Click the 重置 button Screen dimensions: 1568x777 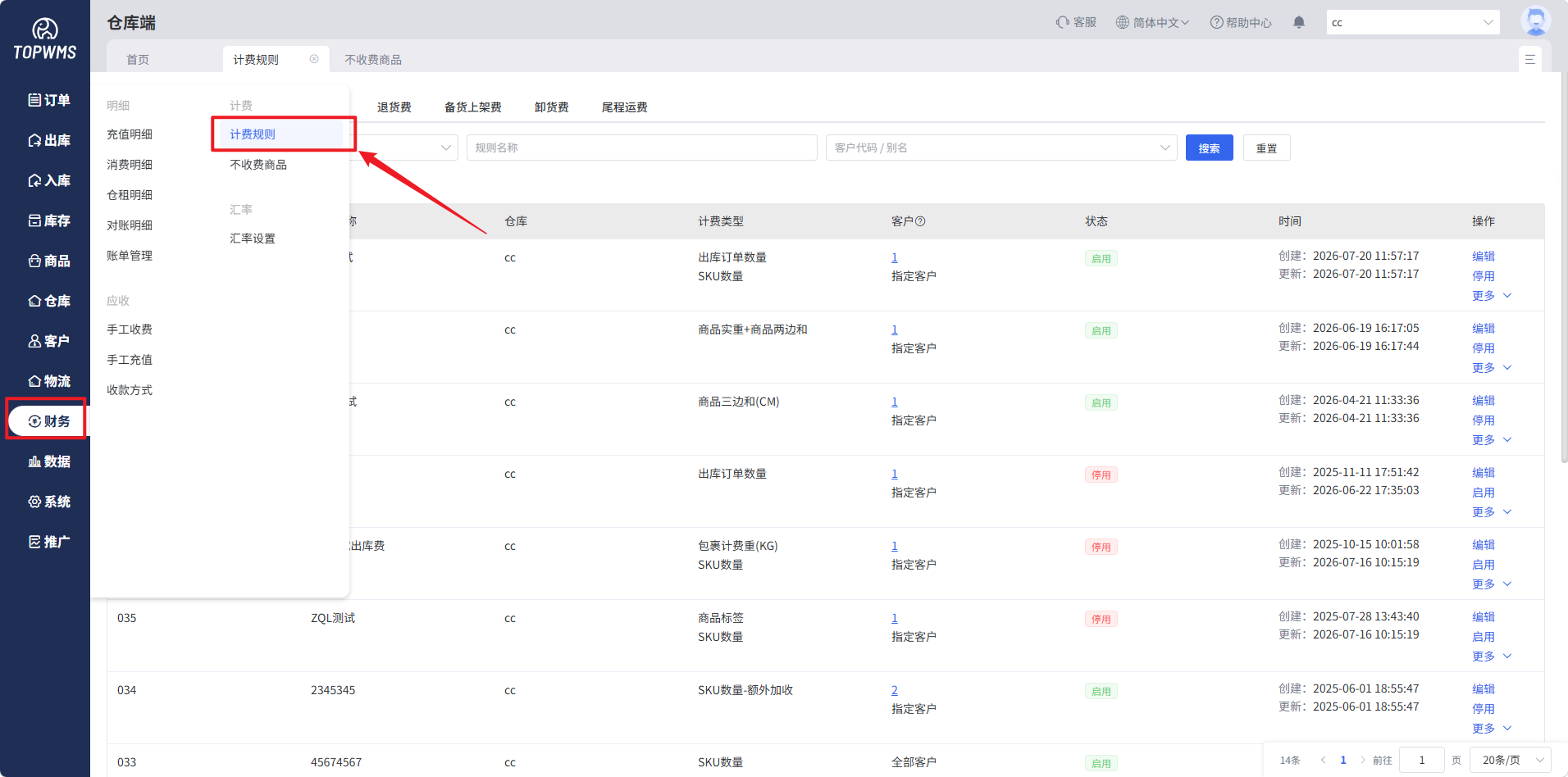(x=1267, y=148)
